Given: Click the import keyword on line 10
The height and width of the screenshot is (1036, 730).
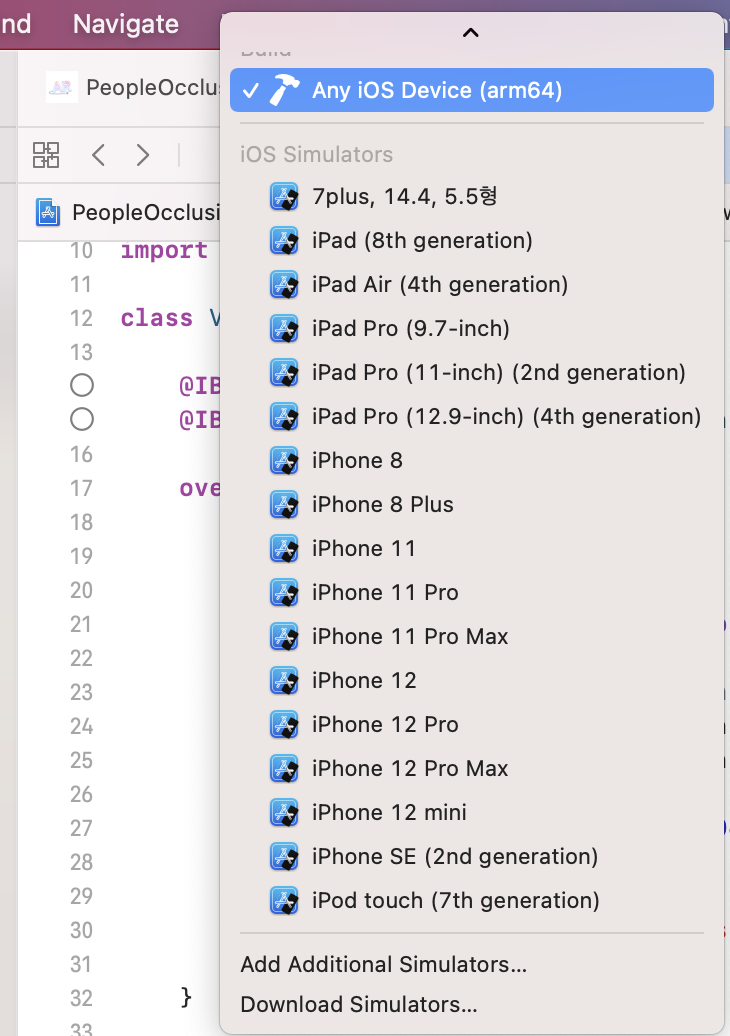Looking at the screenshot, I should click(x=164, y=251).
